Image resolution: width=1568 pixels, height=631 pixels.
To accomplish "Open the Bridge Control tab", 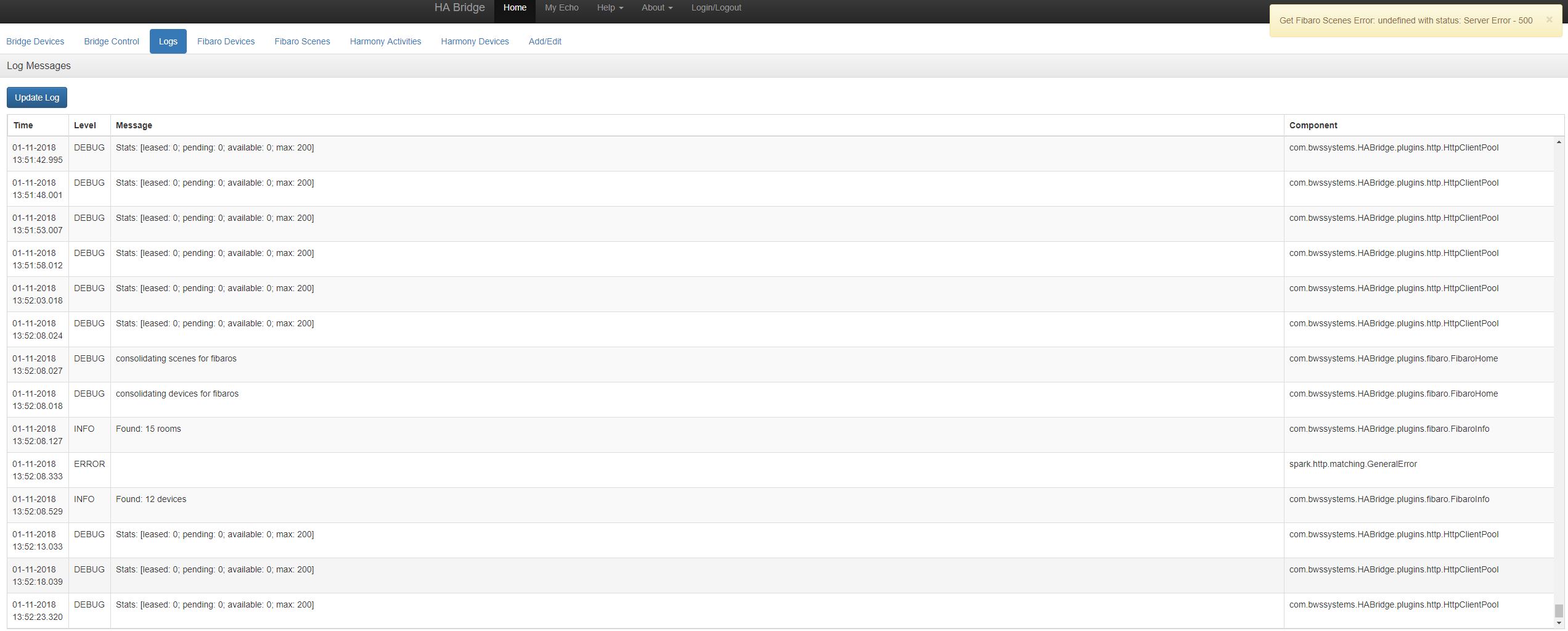I will 112,41.
